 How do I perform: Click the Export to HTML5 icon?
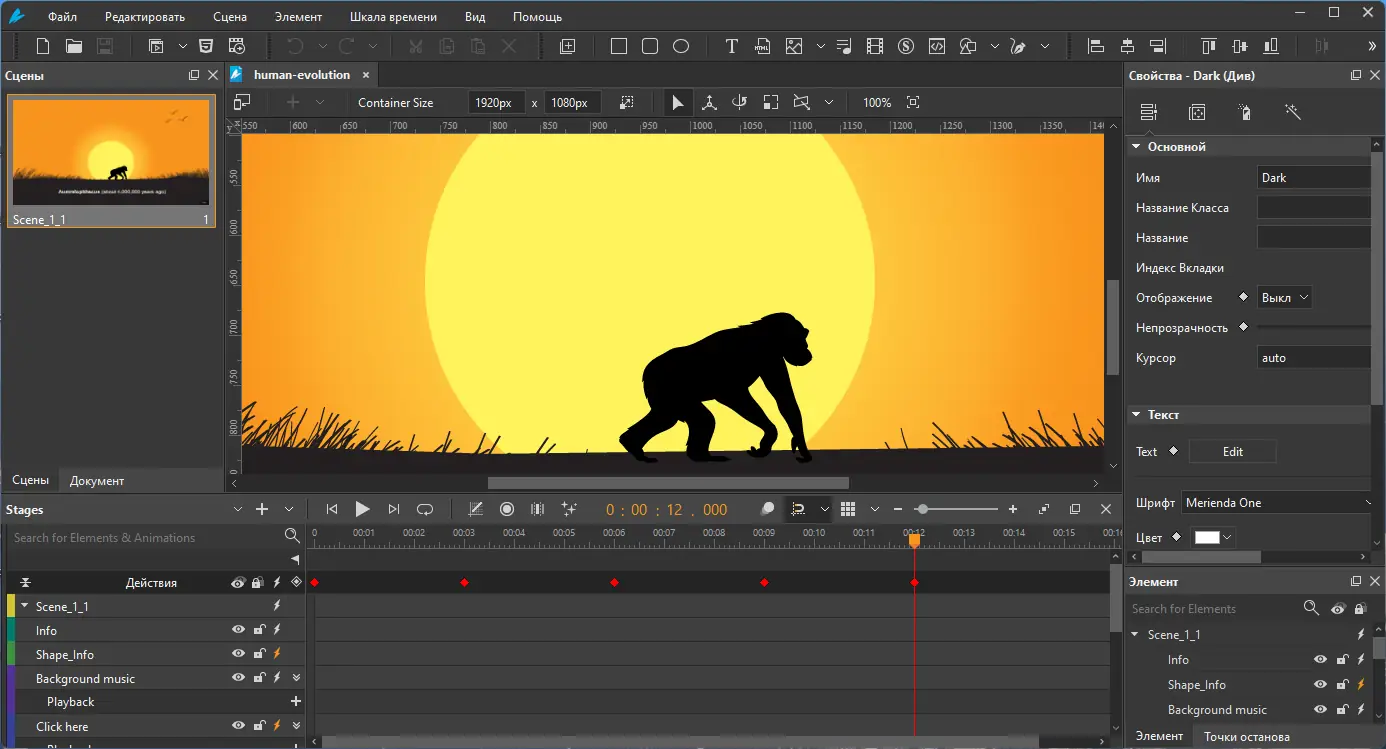[x=205, y=46]
